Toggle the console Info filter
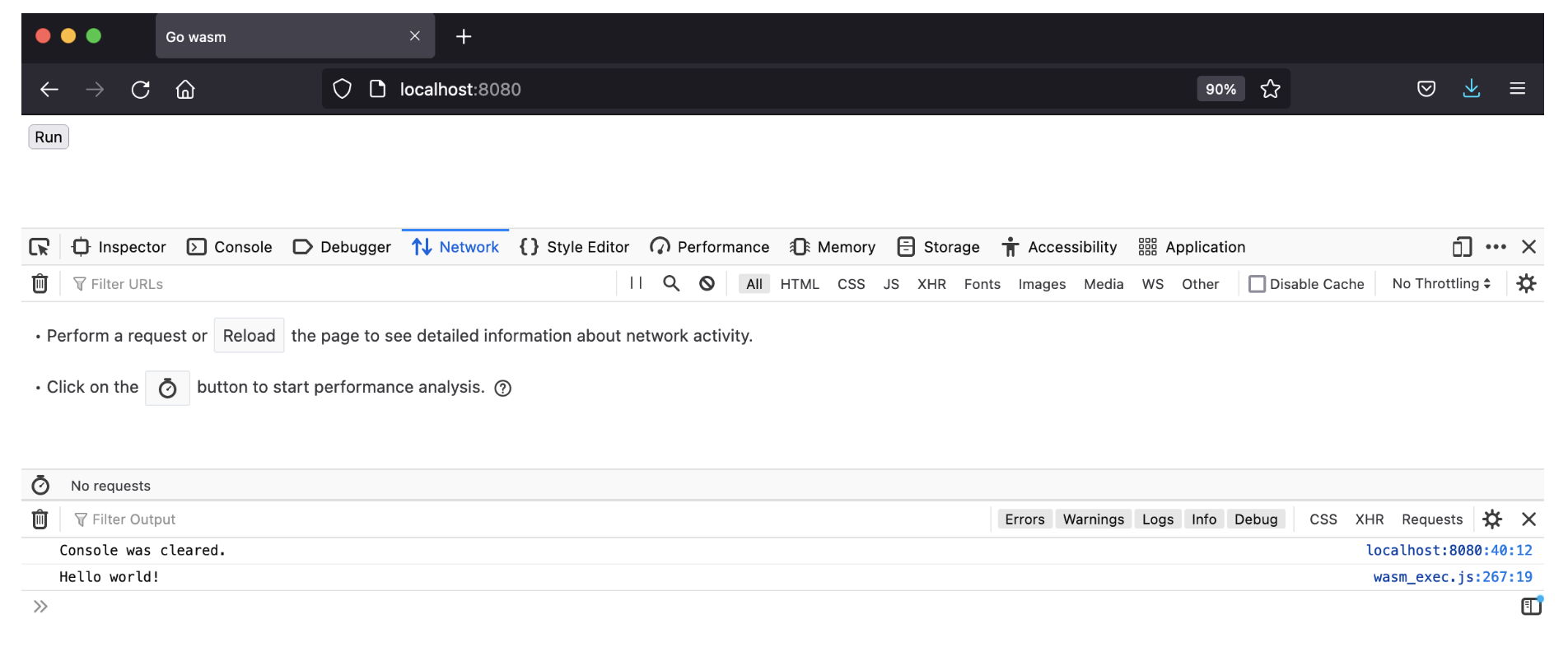1568x652 pixels. 1203,519
